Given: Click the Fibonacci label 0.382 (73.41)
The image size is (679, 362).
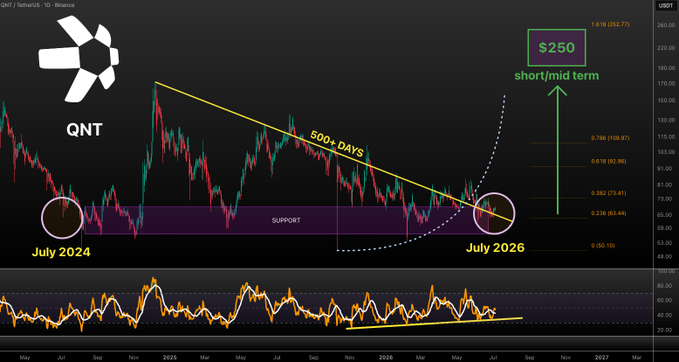Looking at the screenshot, I should pos(609,193).
